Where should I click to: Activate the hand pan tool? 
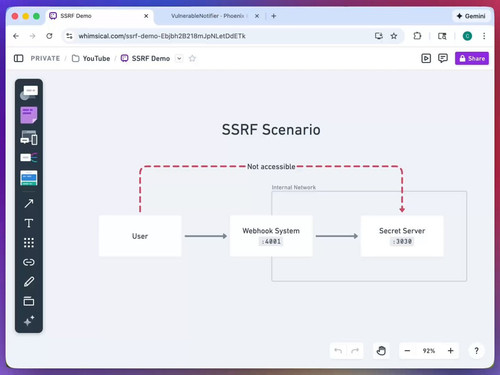tap(381, 351)
